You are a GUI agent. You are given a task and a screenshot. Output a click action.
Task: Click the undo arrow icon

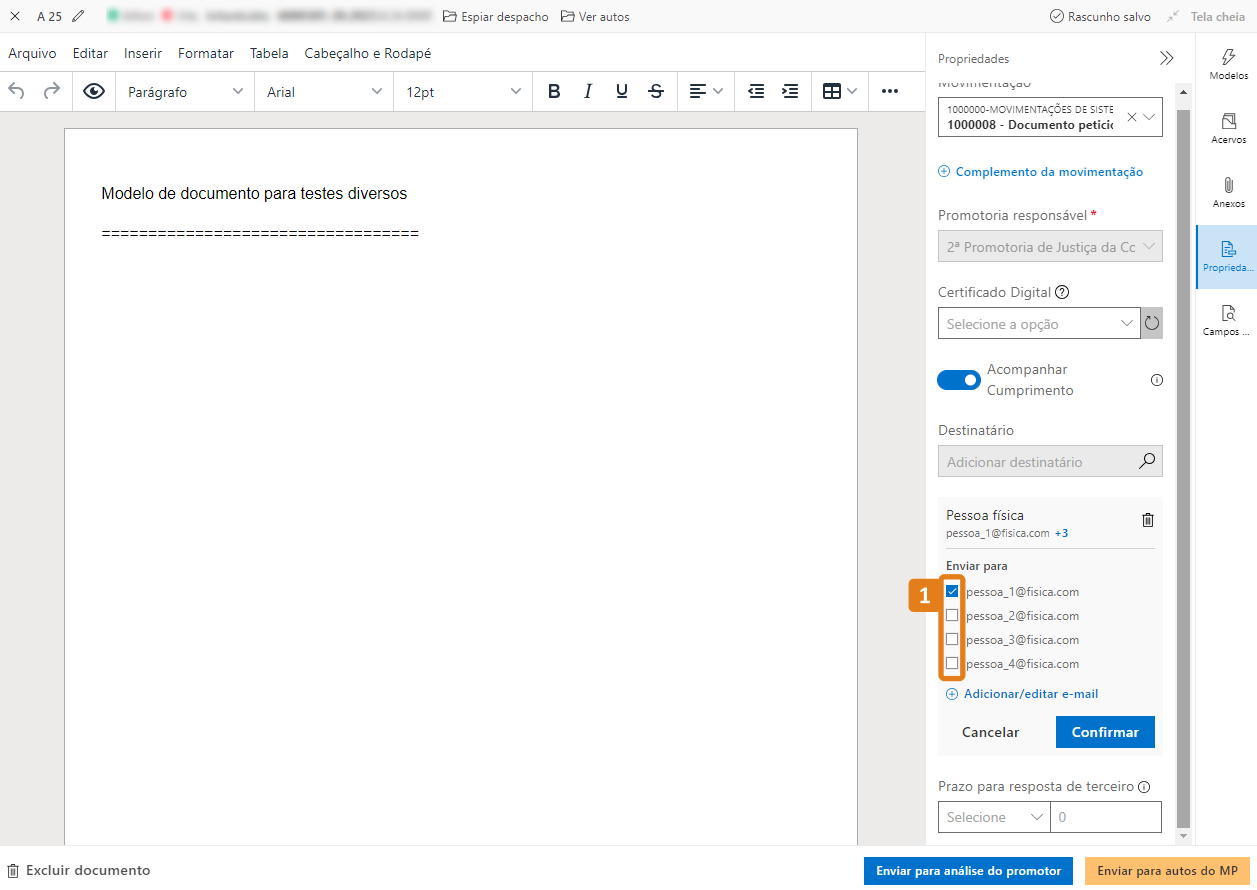(17, 91)
